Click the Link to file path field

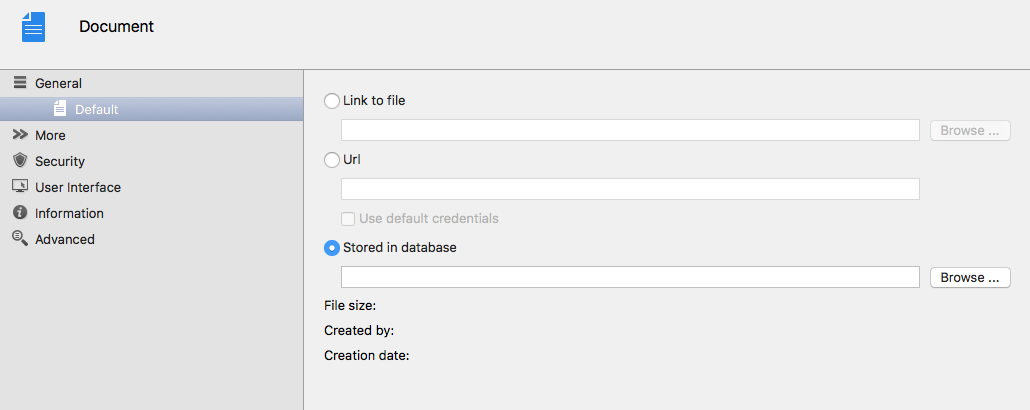[630, 130]
